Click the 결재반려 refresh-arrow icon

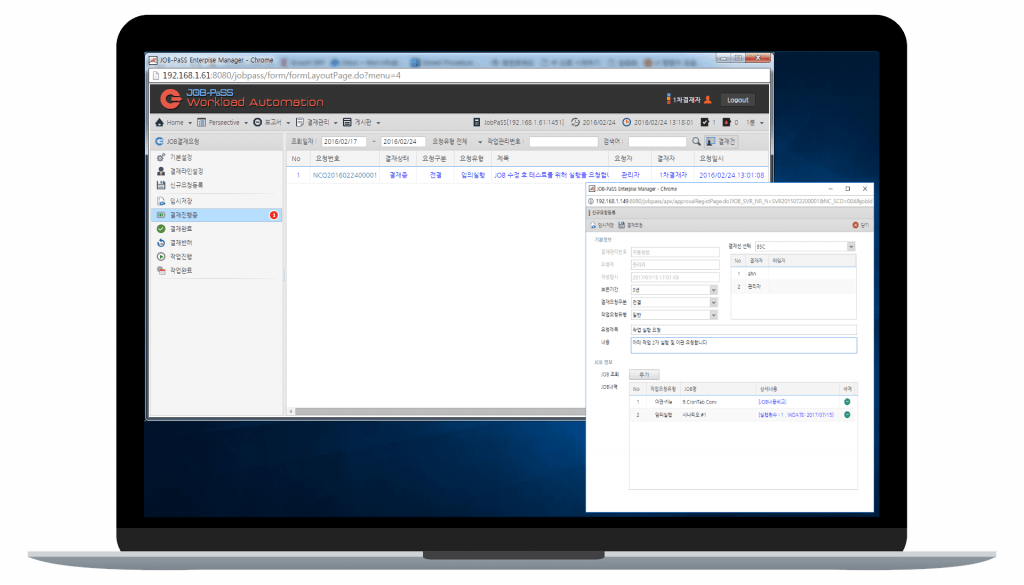(x=161, y=243)
